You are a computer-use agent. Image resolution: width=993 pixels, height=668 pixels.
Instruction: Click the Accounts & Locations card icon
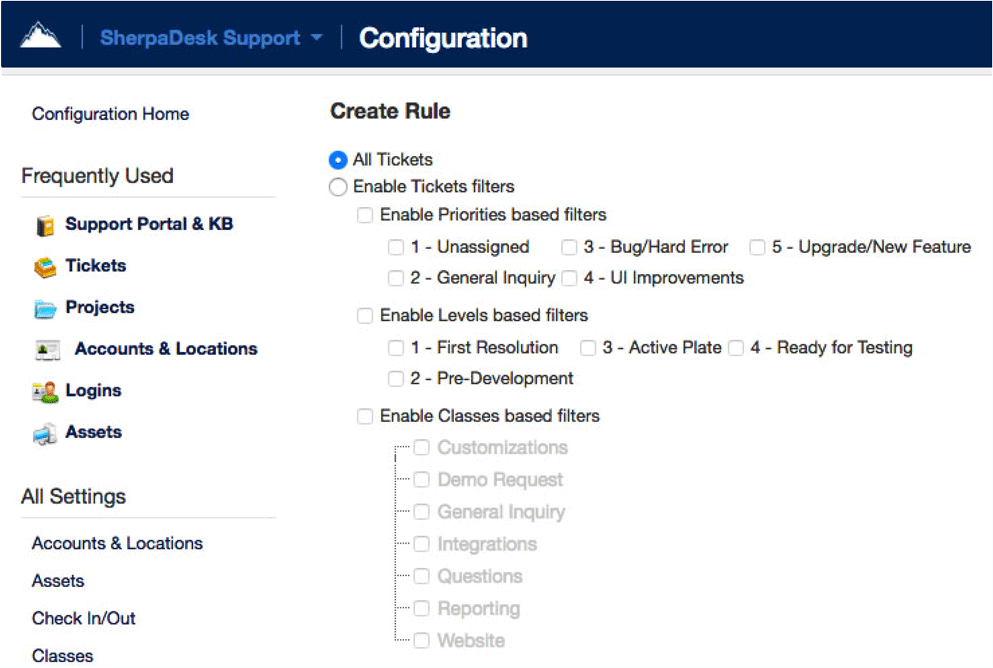pyautogui.click(x=47, y=350)
